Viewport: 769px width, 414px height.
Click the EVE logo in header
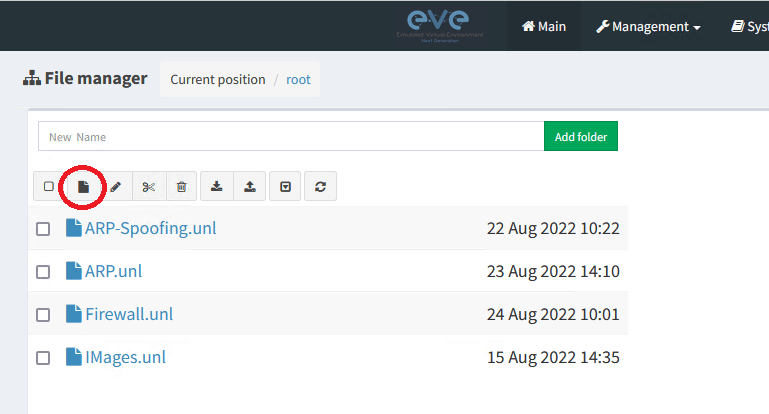(x=439, y=25)
